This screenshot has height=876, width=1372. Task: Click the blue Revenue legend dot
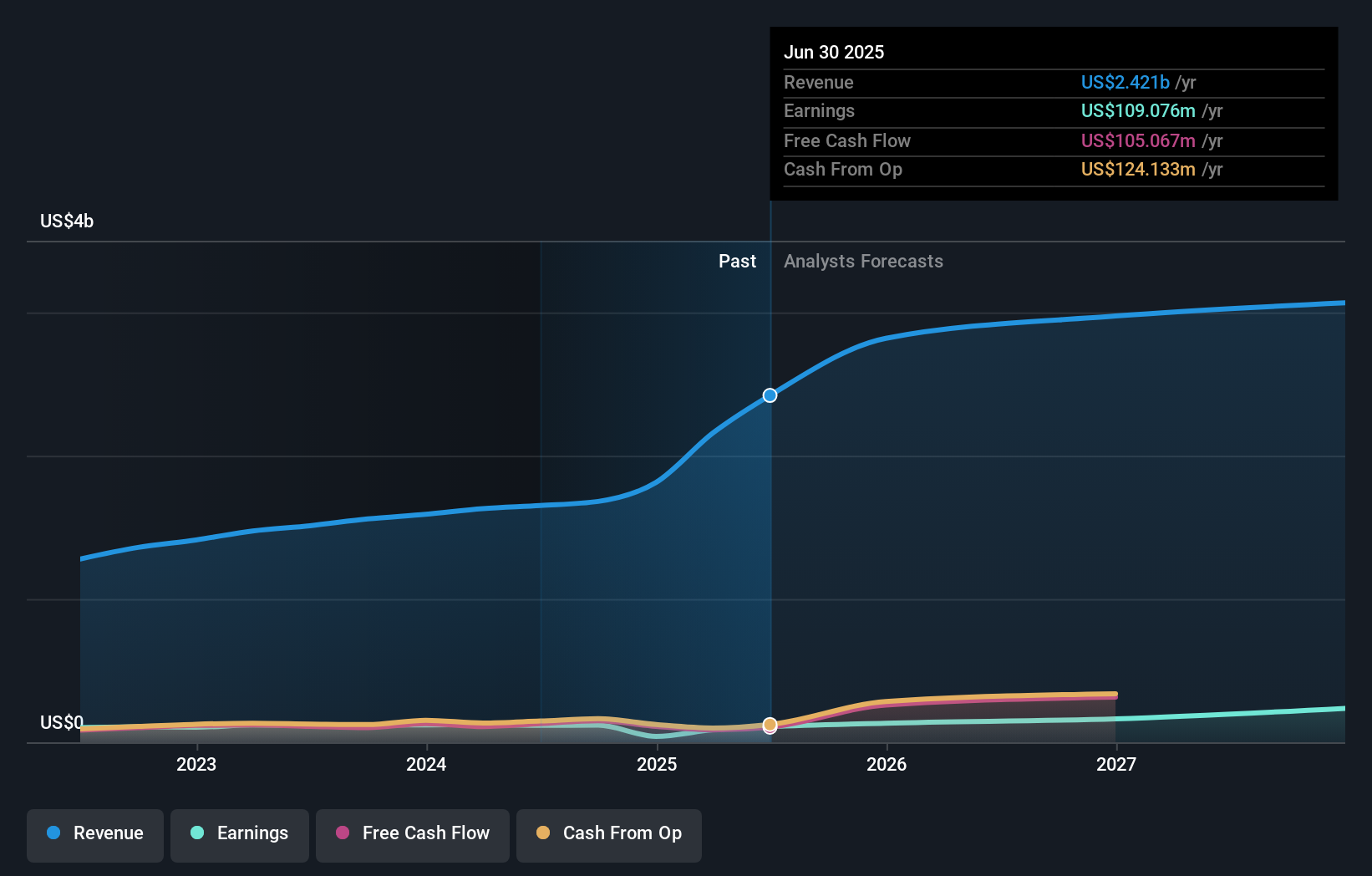click(x=53, y=833)
